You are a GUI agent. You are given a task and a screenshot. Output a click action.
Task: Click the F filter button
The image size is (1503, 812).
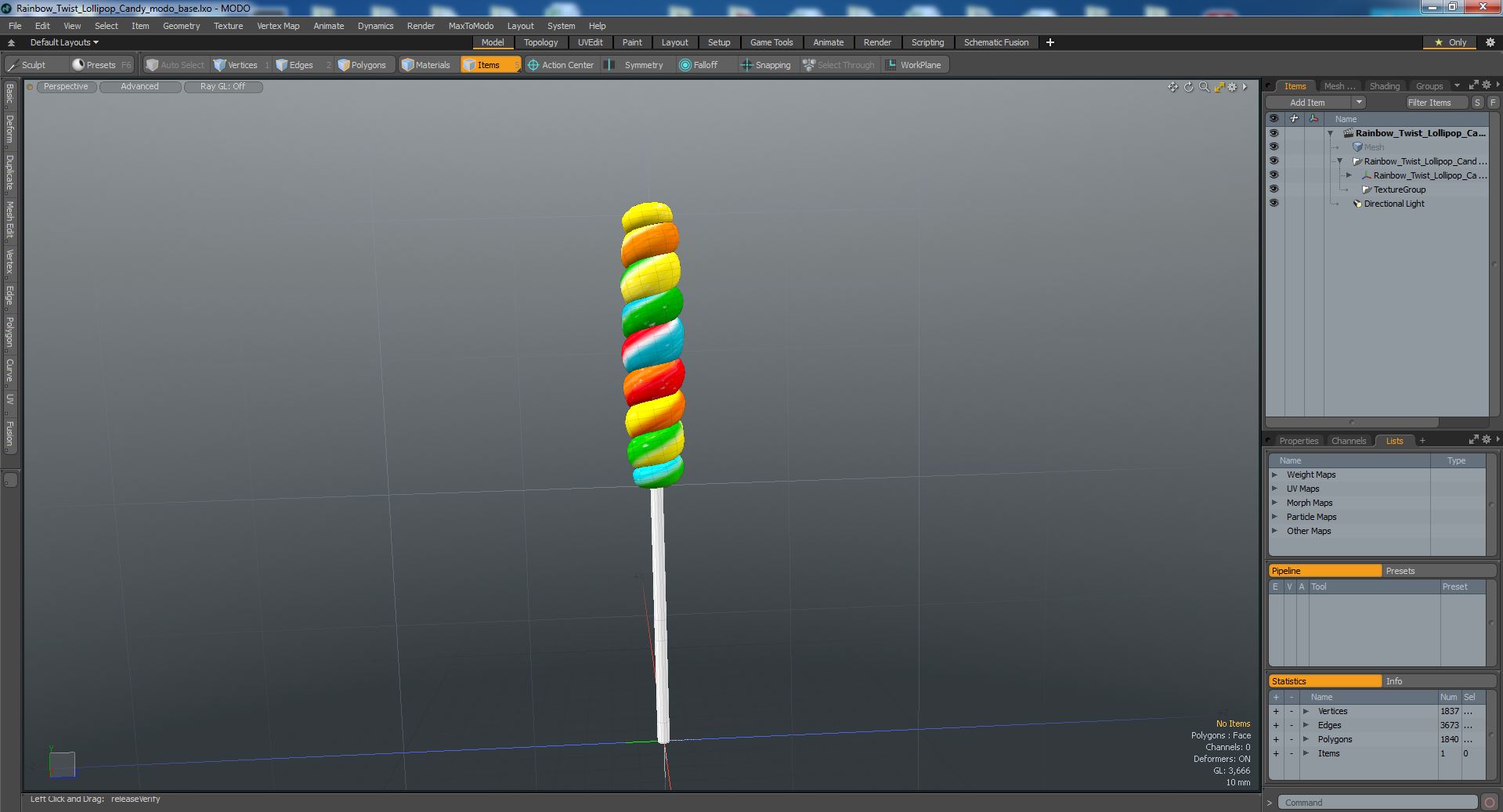1493,103
